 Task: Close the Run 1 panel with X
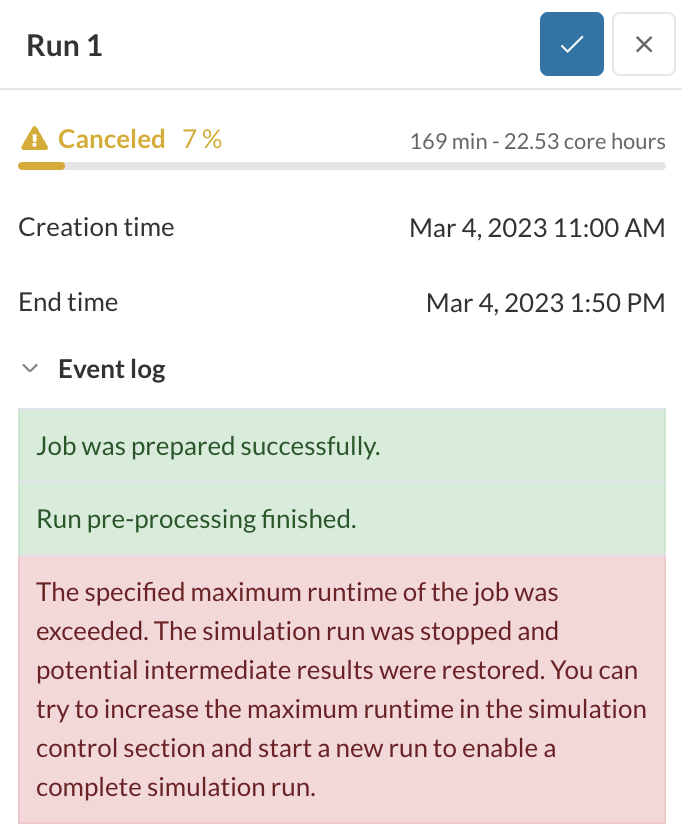pos(644,44)
